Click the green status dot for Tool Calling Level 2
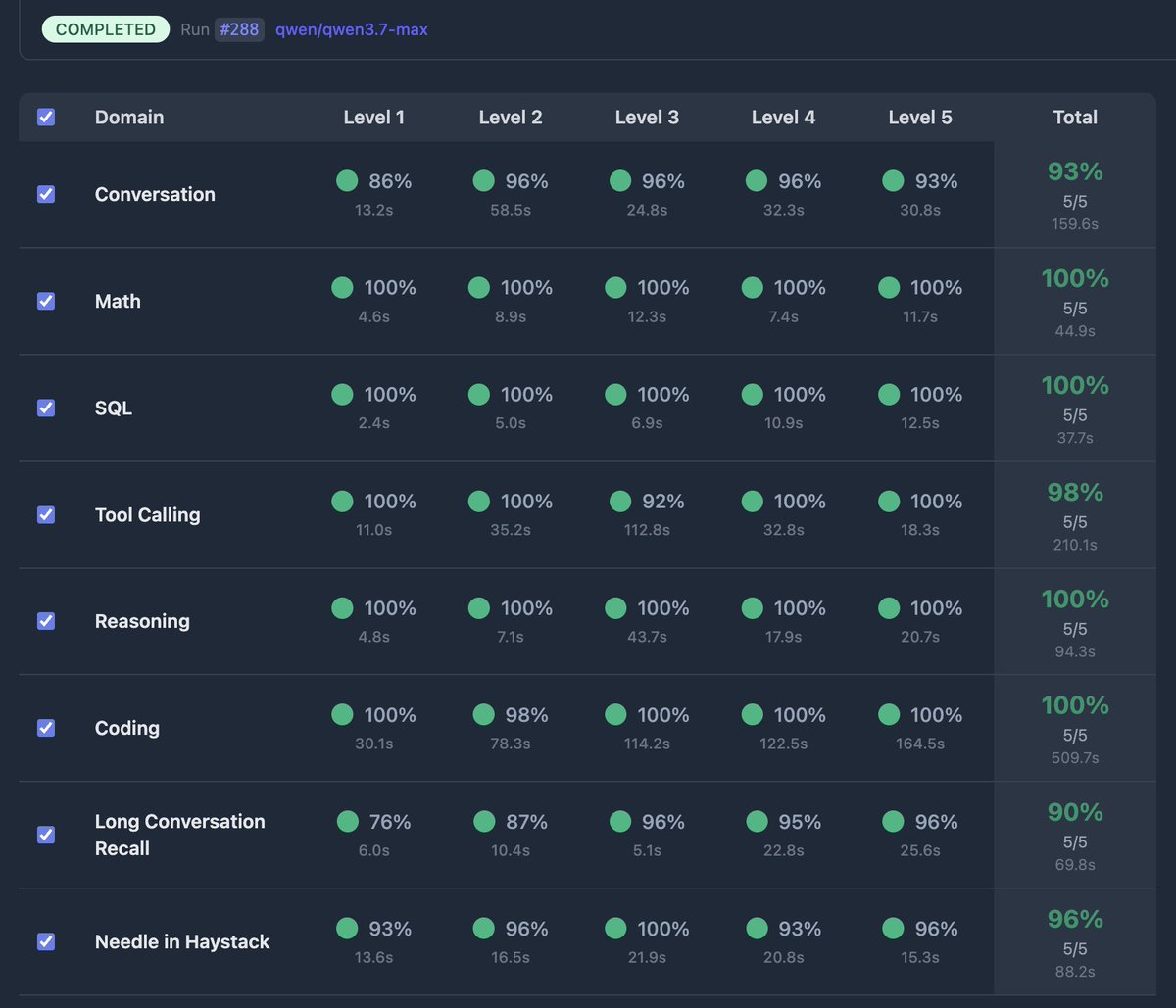Screen dimensions: 1176x1008 [478, 501]
